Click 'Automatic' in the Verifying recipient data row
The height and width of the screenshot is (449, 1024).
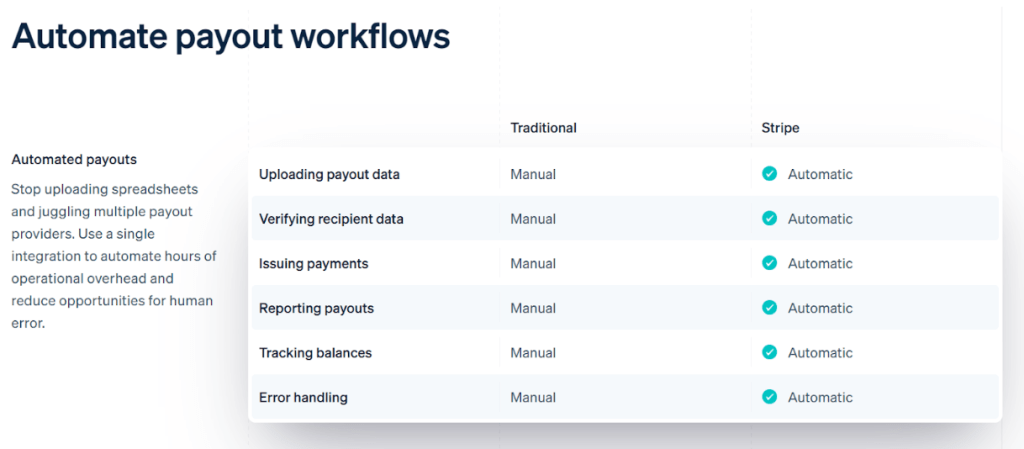tap(820, 219)
